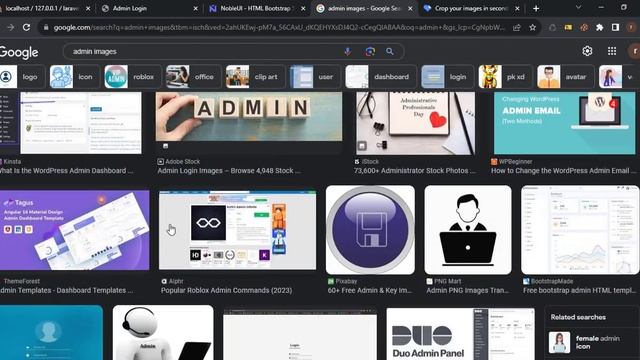Open the browser extensions puzzle icon
The width and height of the screenshot is (640, 360).
pyautogui.click(x=600, y=27)
